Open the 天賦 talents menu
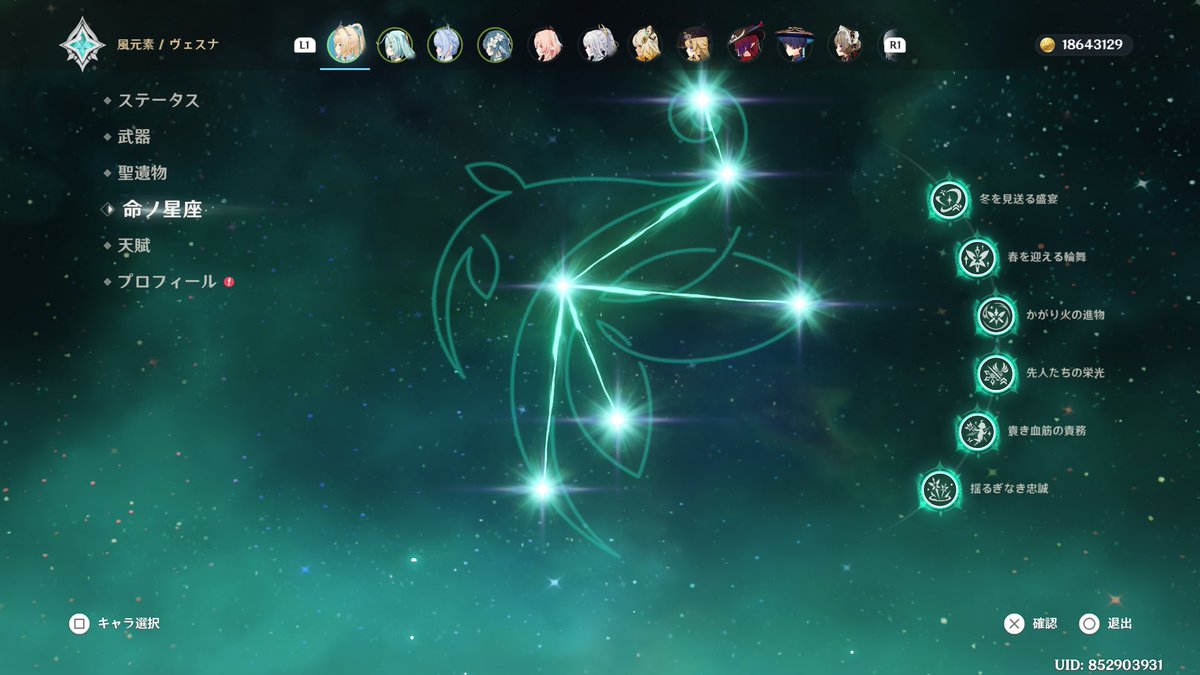1200x675 pixels. (x=134, y=245)
